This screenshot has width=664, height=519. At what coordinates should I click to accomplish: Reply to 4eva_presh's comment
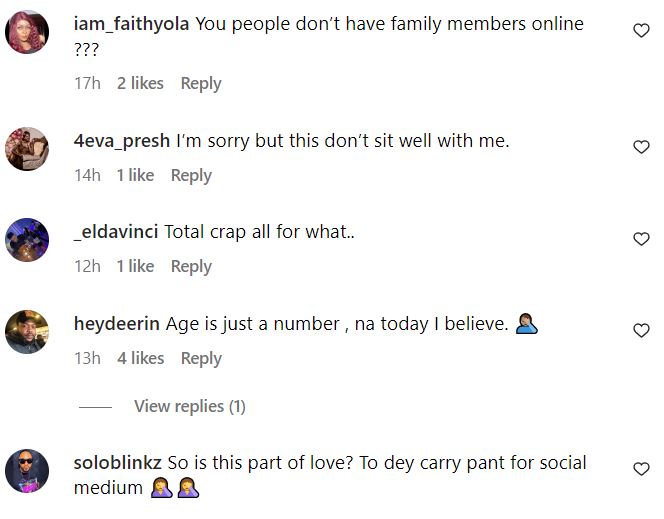click(191, 175)
